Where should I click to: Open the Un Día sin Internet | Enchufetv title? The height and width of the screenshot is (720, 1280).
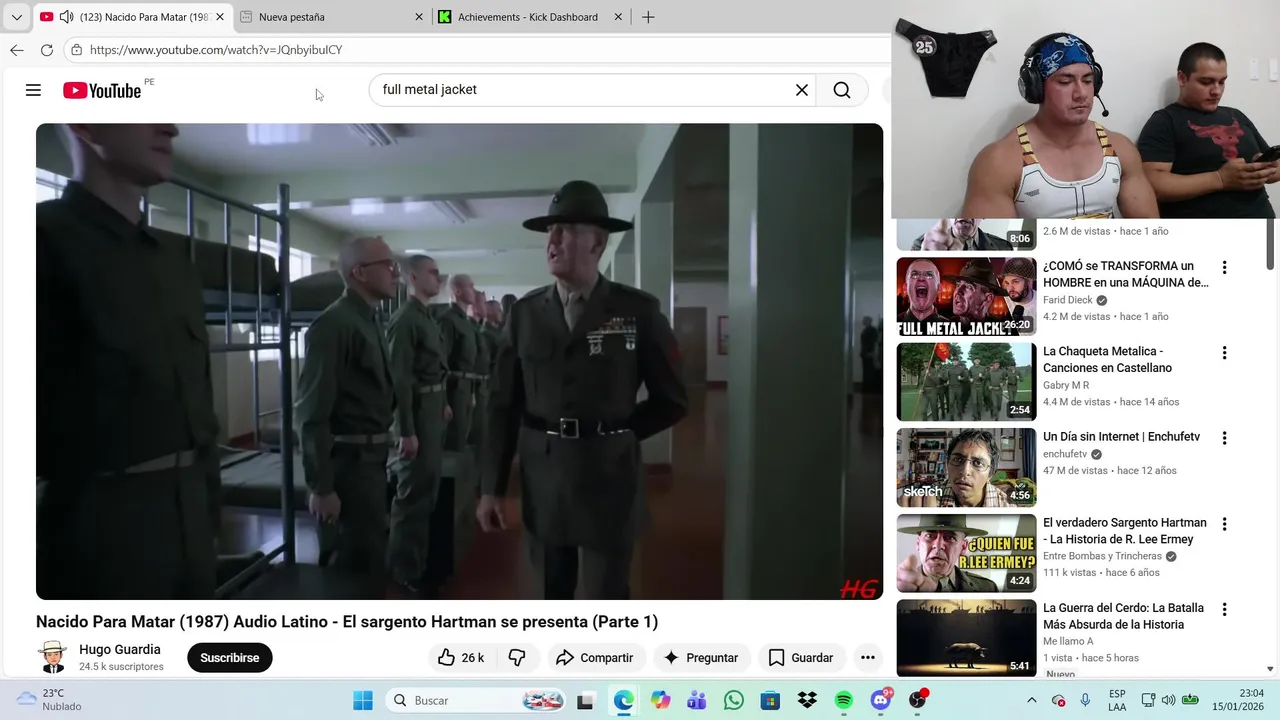(1121, 437)
